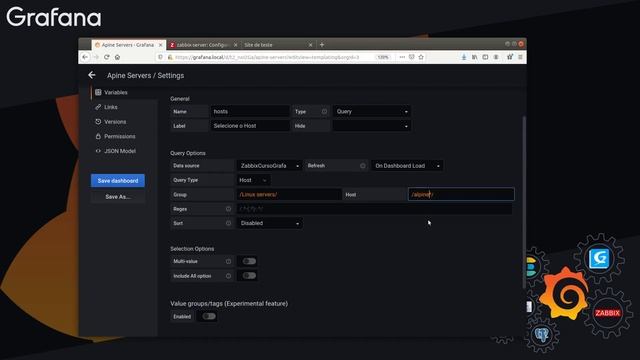Image resolution: width=640 pixels, height=360 pixels.
Task: Open the Data source dropdown ZabbixCursoGrafa
Action: coord(269,166)
